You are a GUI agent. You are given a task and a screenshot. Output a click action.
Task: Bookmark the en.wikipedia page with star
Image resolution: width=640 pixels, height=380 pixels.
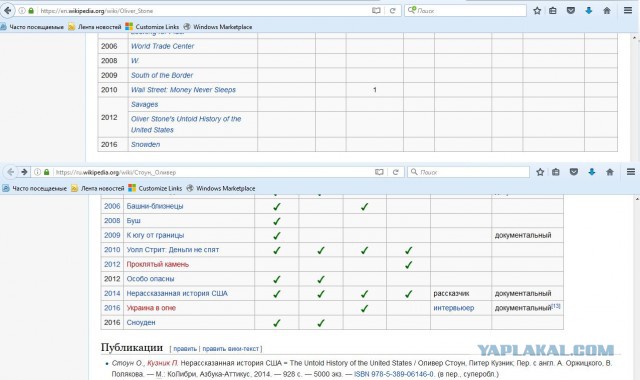[537, 11]
